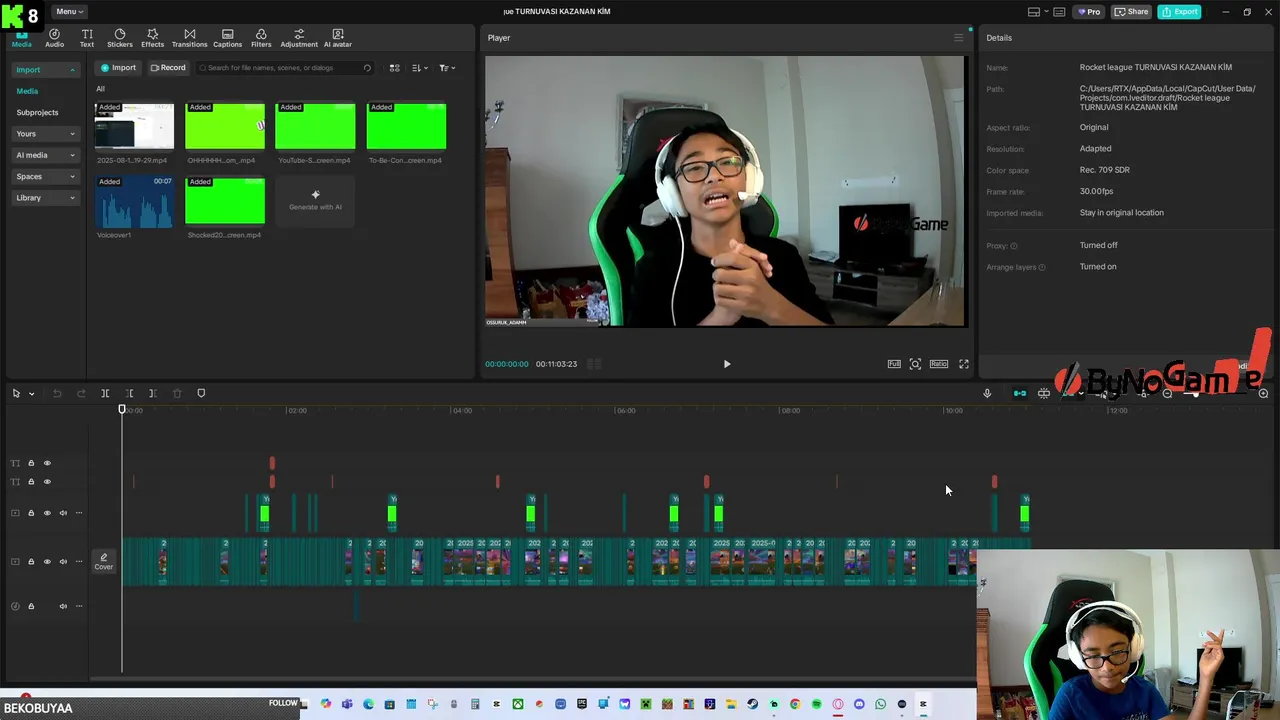Switch to the Audio tab
Image resolution: width=1280 pixels, height=720 pixels.
click(x=54, y=38)
